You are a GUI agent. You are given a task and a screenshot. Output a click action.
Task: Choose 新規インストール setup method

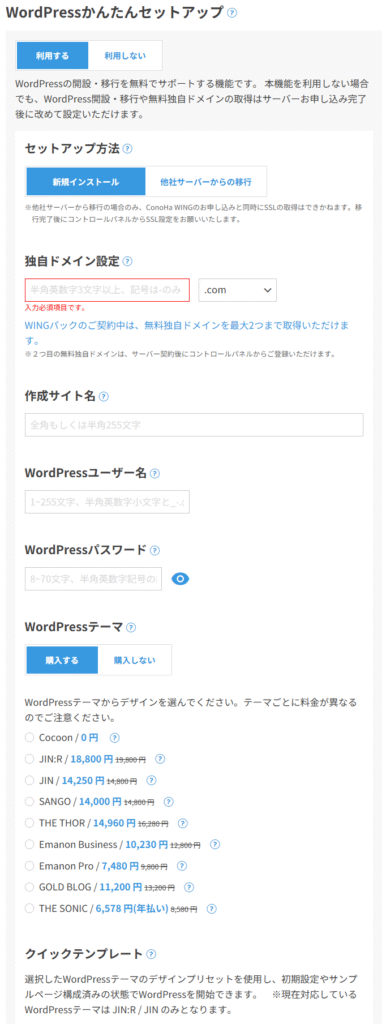86,181
